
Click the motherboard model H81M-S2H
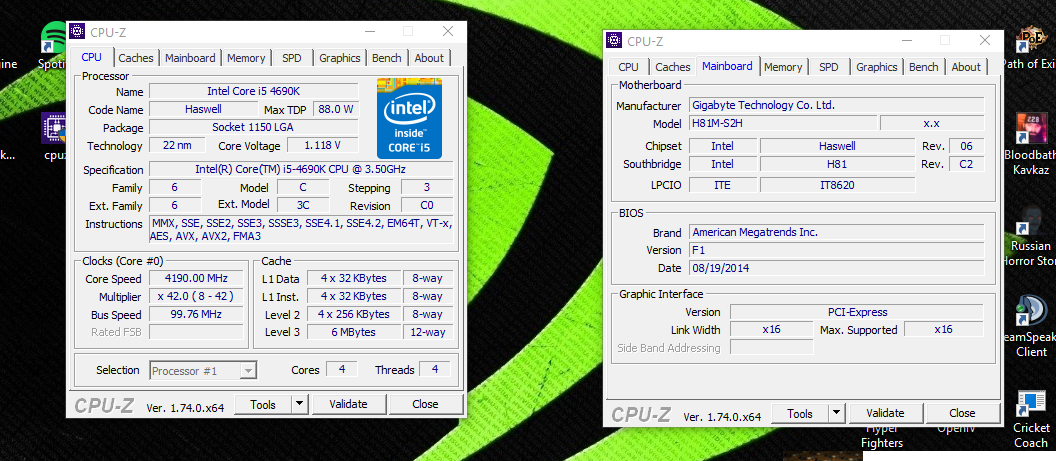[x=783, y=124]
